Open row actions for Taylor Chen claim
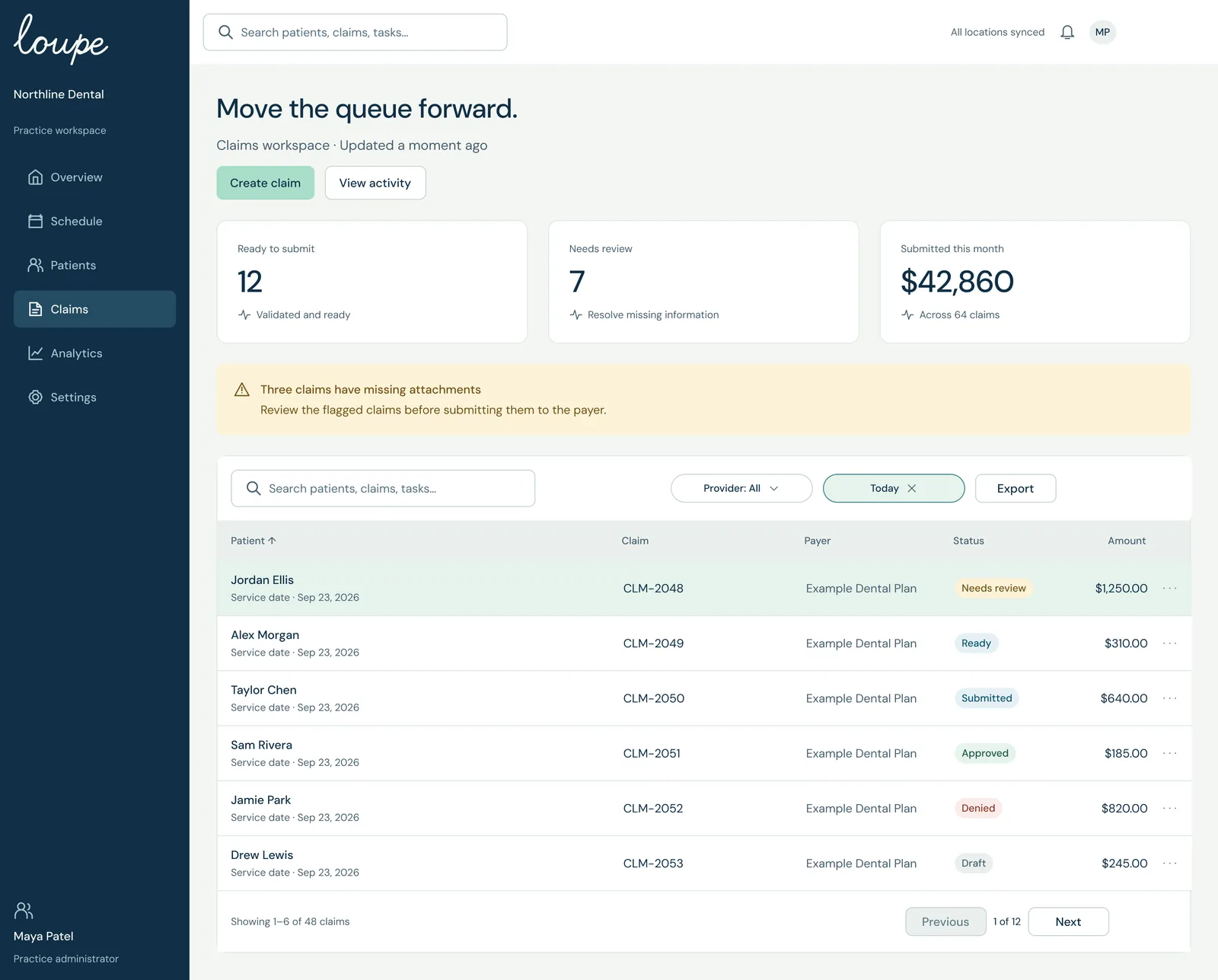This screenshot has width=1218, height=980. point(1170,698)
